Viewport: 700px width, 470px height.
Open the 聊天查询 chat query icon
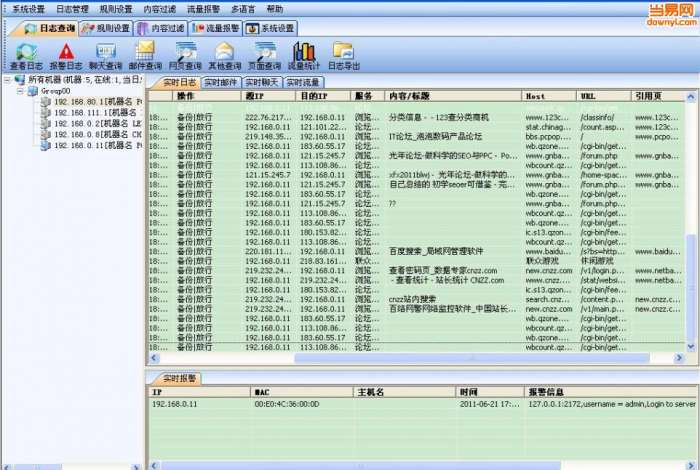[x=106, y=57]
